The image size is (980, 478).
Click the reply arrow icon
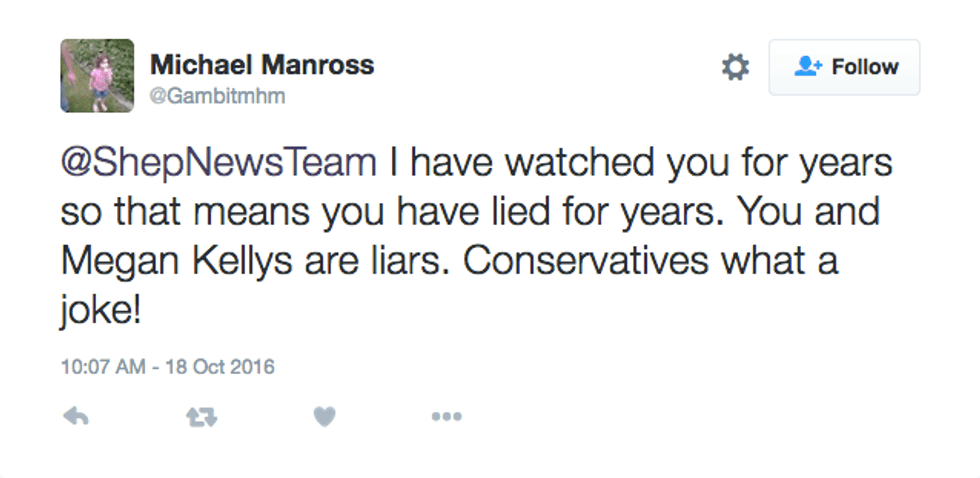coord(76,417)
